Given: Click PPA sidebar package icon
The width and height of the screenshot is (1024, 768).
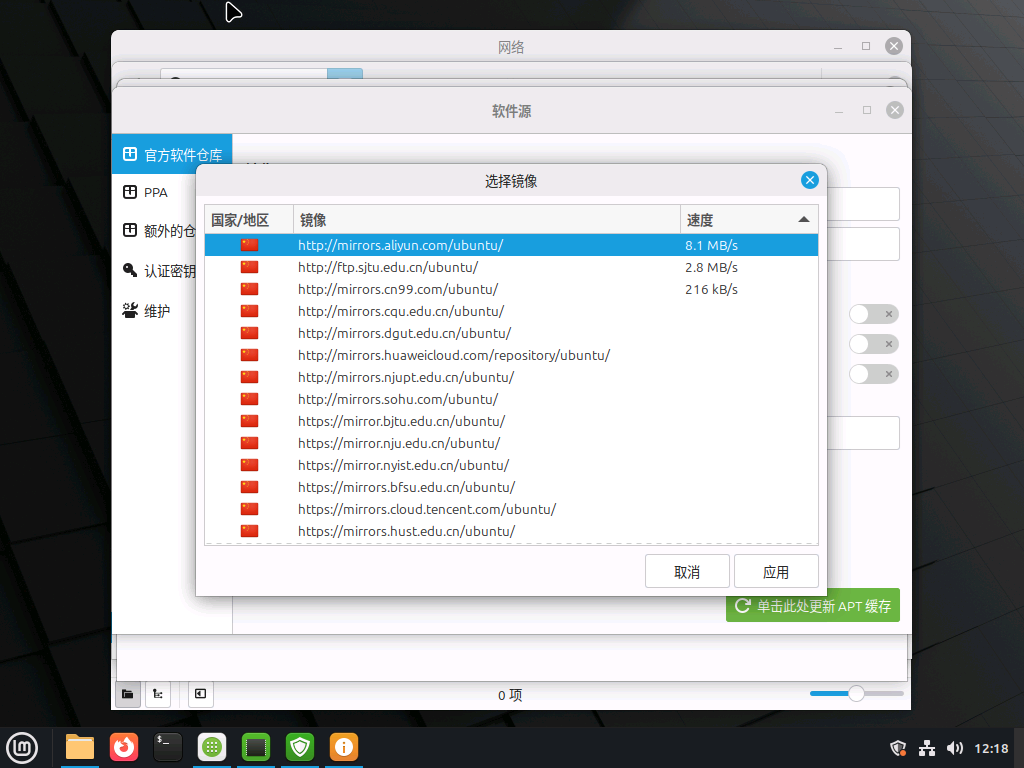Looking at the screenshot, I should (130, 192).
